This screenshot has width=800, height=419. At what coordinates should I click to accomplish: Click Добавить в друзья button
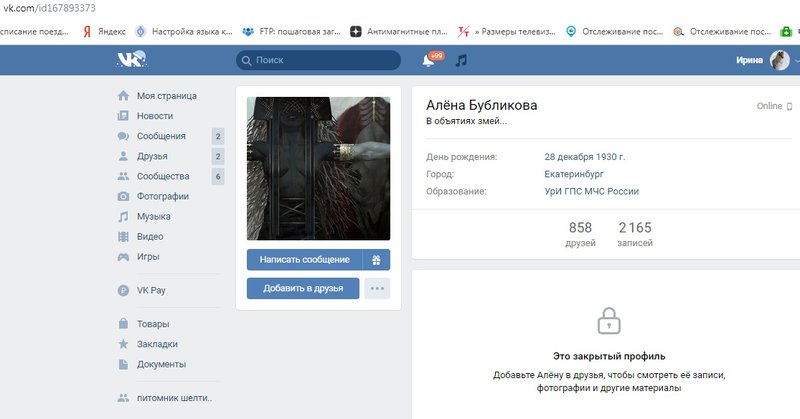(303, 288)
